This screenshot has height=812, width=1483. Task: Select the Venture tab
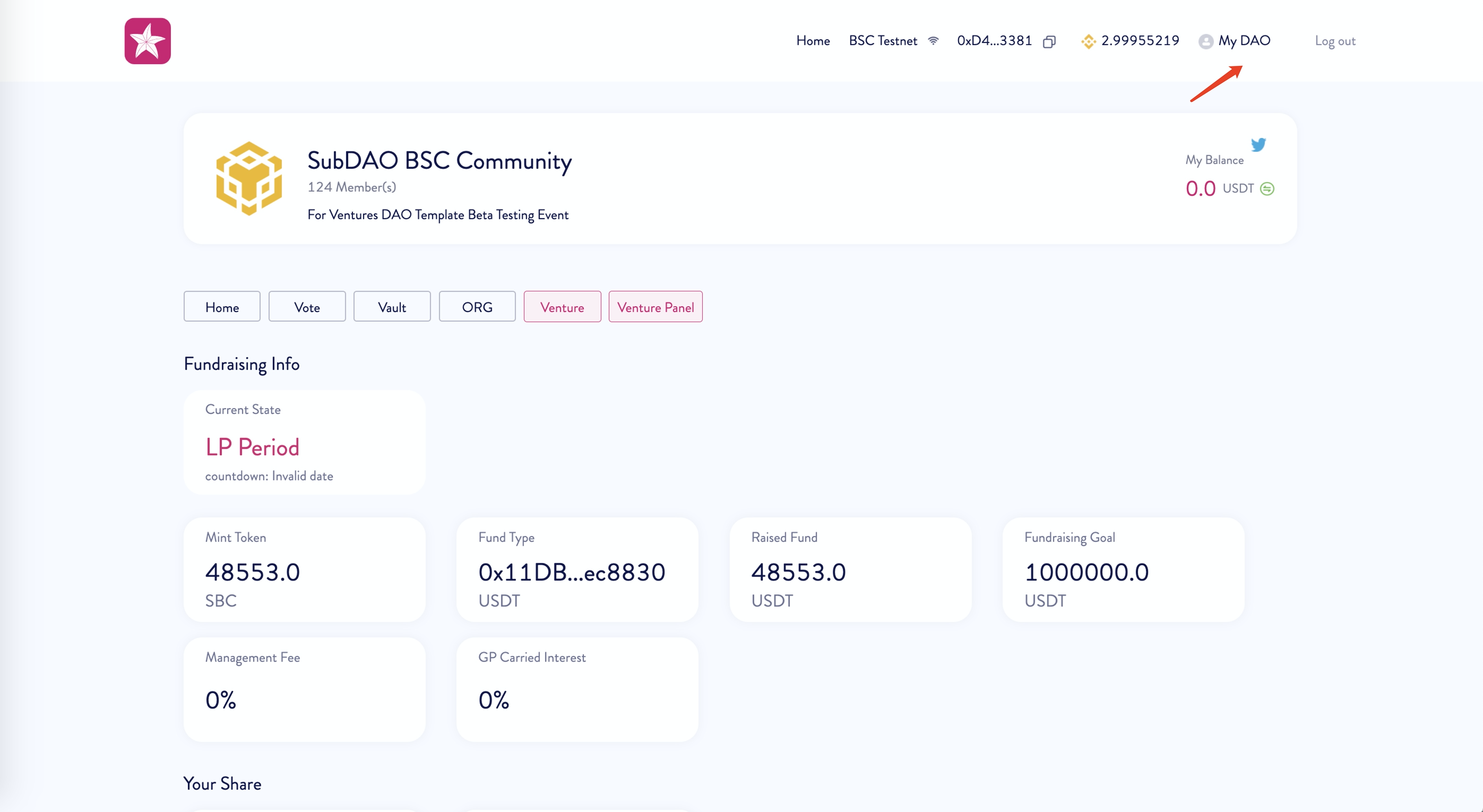click(562, 307)
